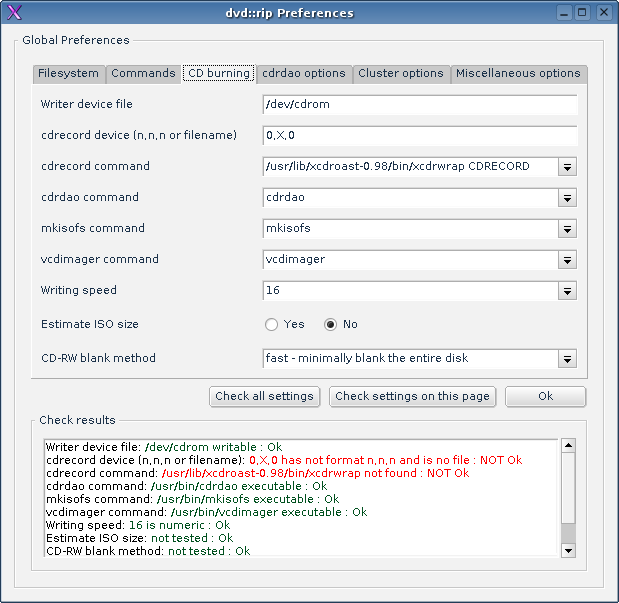Image resolution: width=619 pixels, height=603 pixels.
Task: Click the check results scrollbar up arrow
Action: point(568,445)
